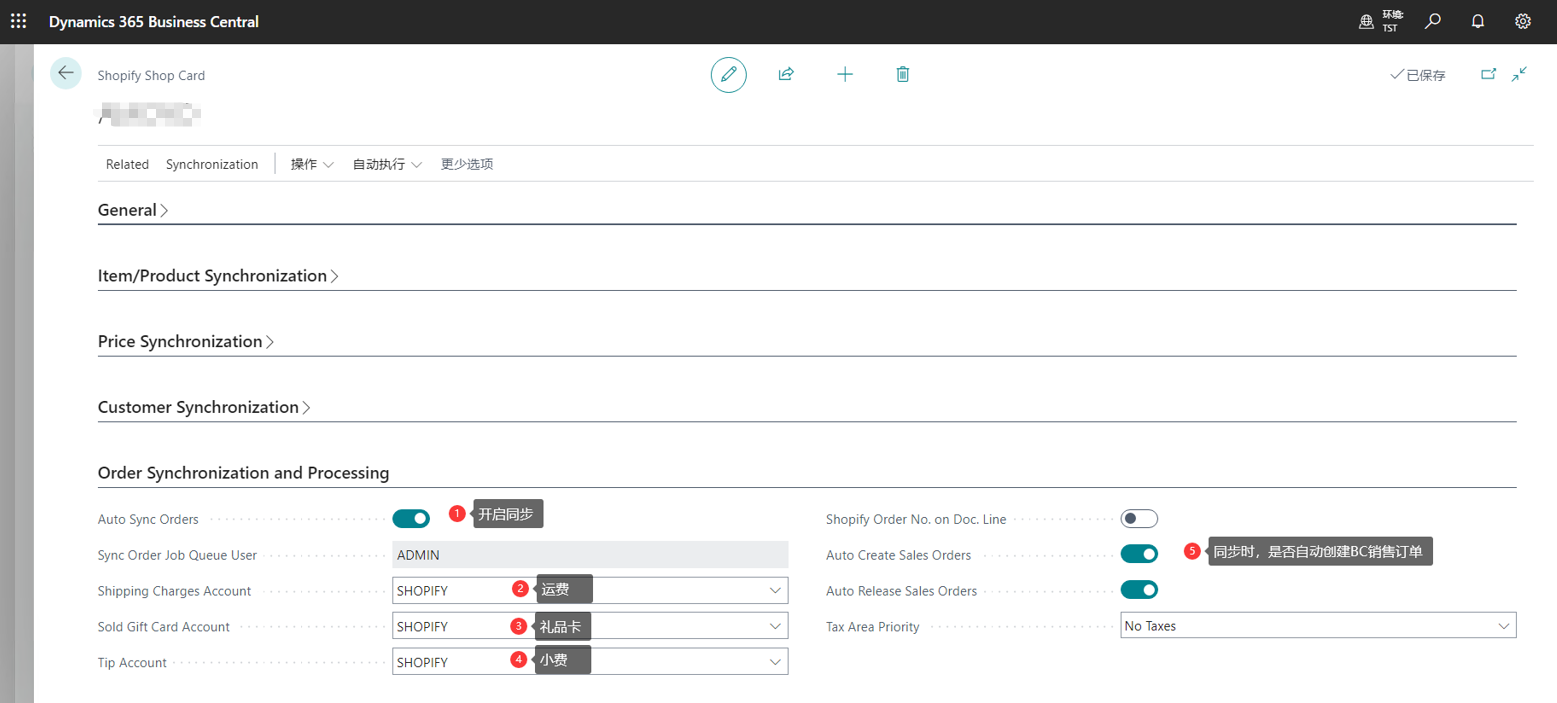Open the search magnifier icon
Image resolution: width=1557 pixels, height=703 pixels.
click(x=1433, y=21)
